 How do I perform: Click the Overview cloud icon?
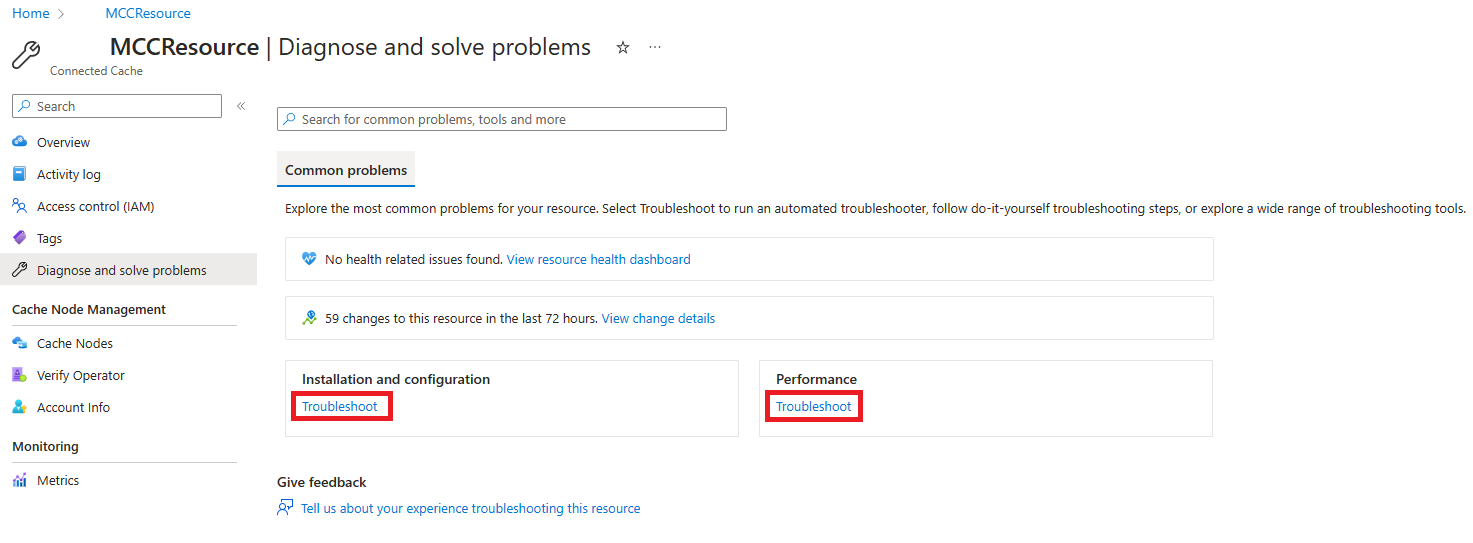click(x=19, y=142)
